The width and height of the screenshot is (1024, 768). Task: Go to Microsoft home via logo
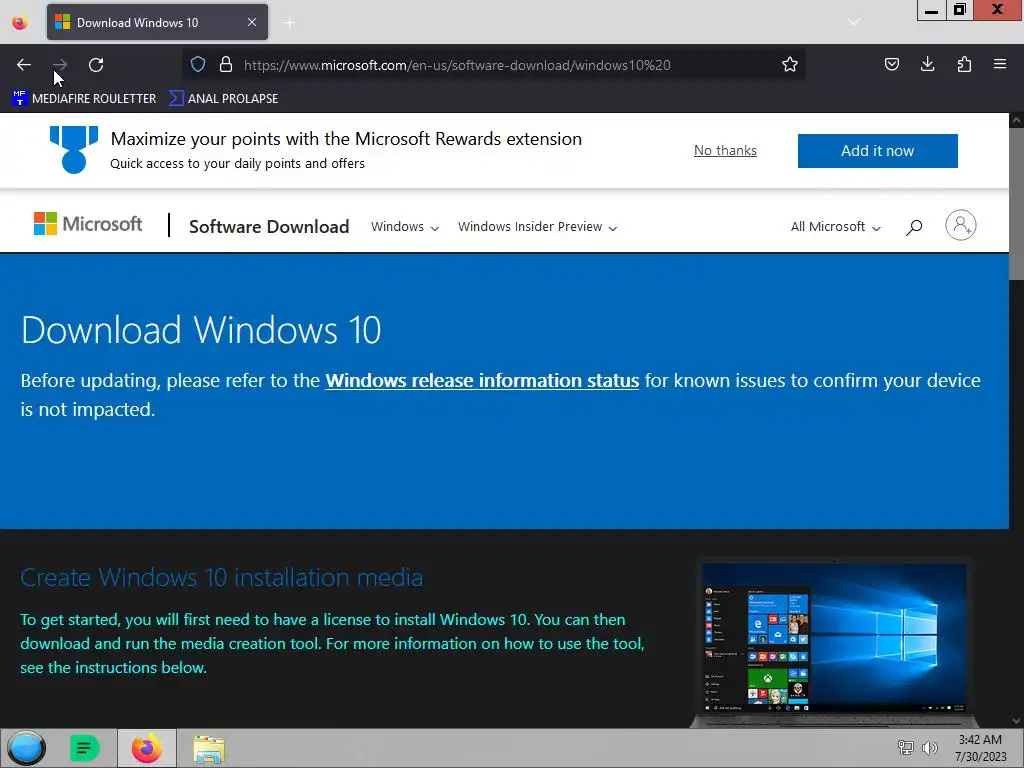tap(88, 224)
